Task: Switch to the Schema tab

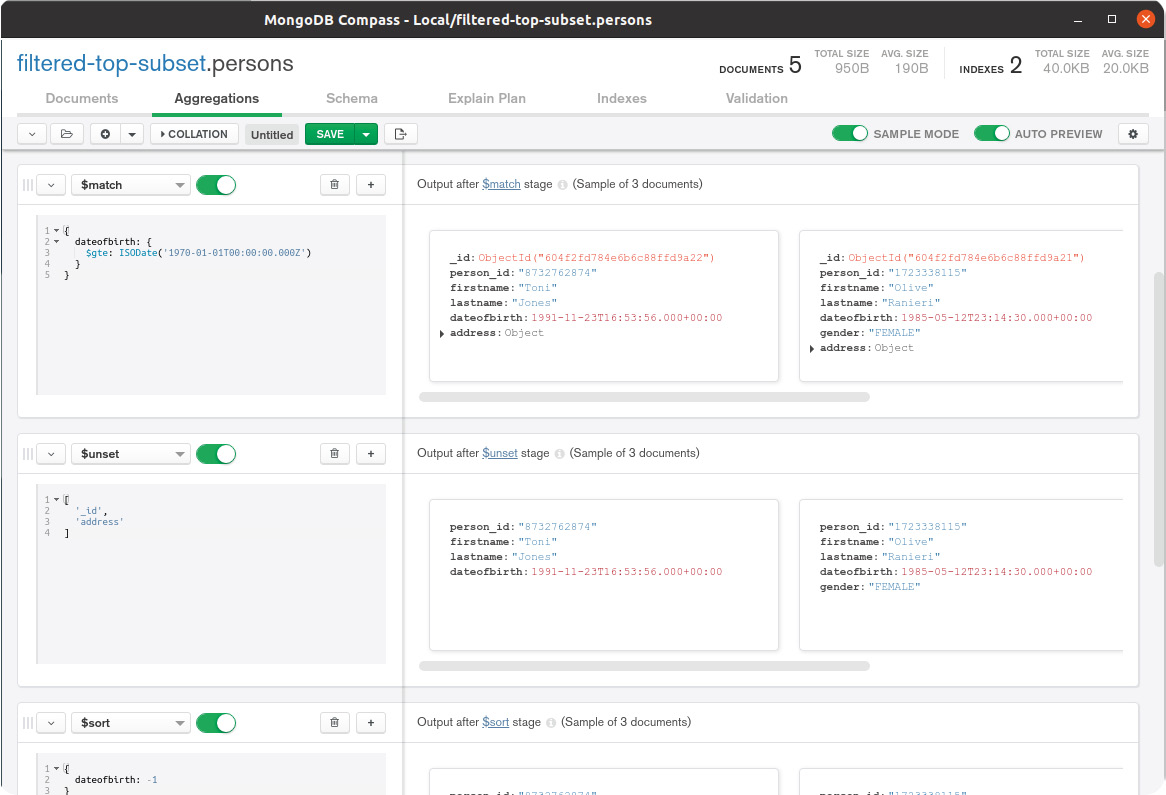Action: 352,98
